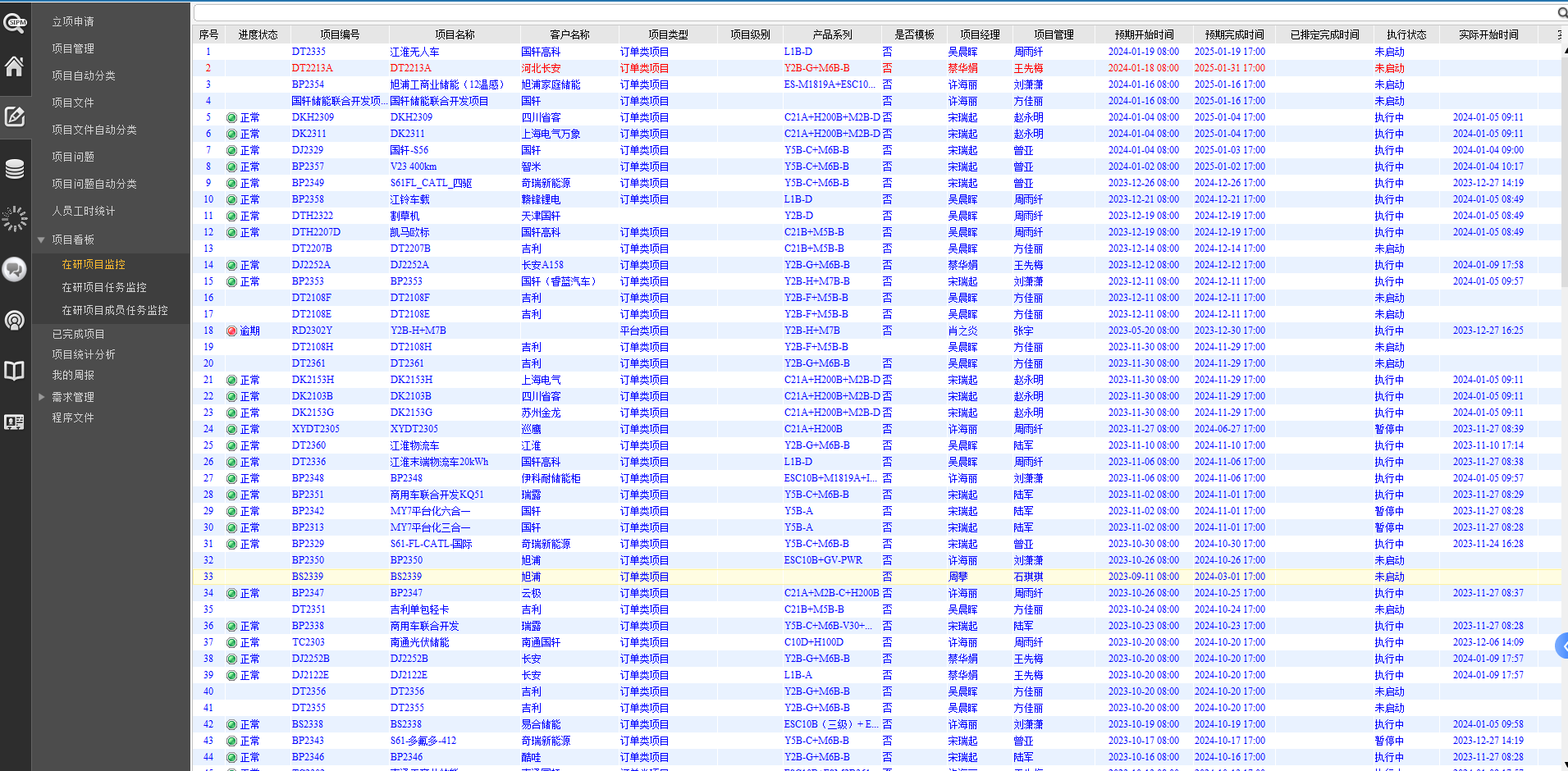
Task: Open 项目统计分析 in the sidebar
Action: [x=84, y=354]
